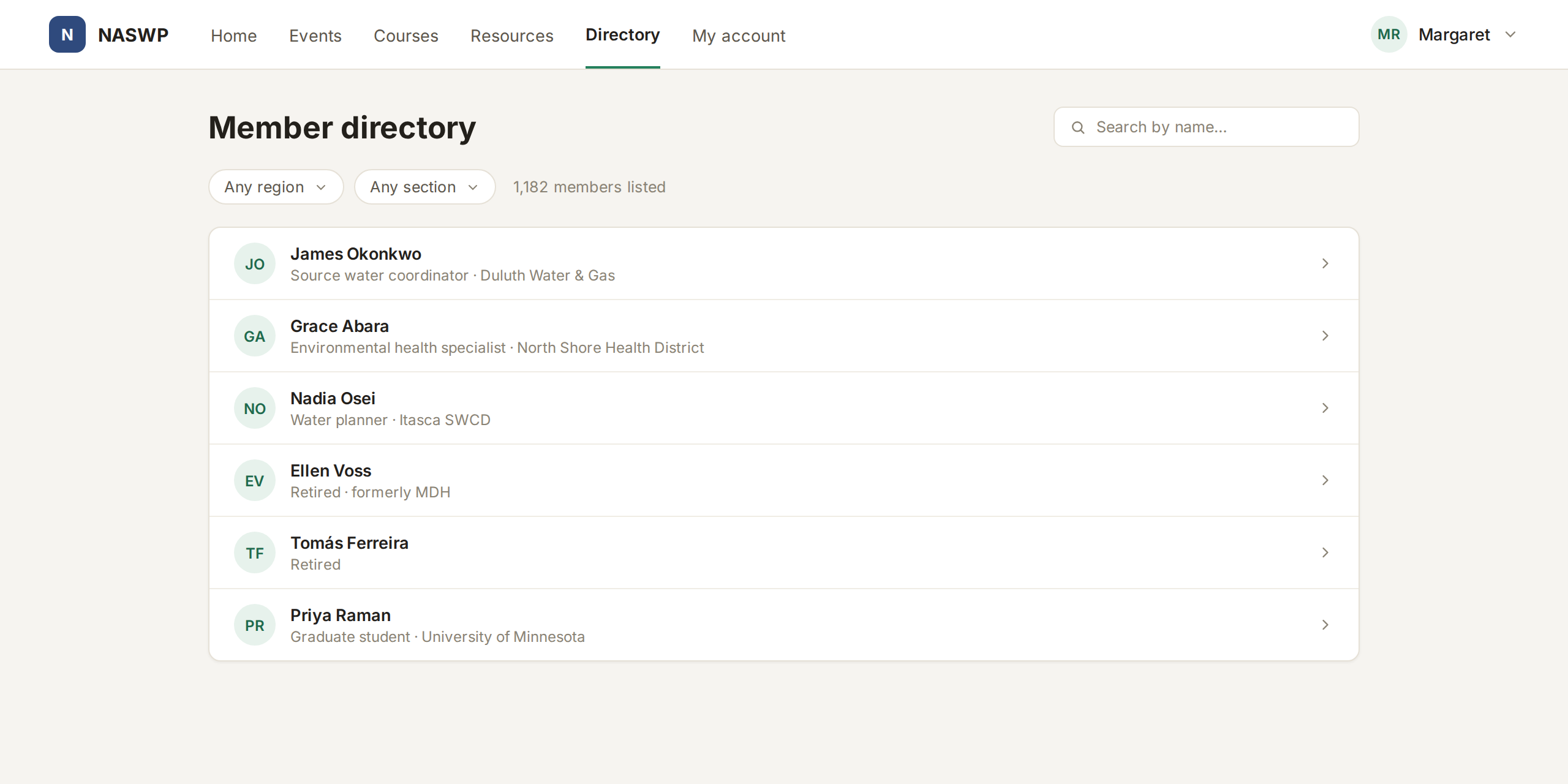Click Priya Raman's PR avatar

255,625
